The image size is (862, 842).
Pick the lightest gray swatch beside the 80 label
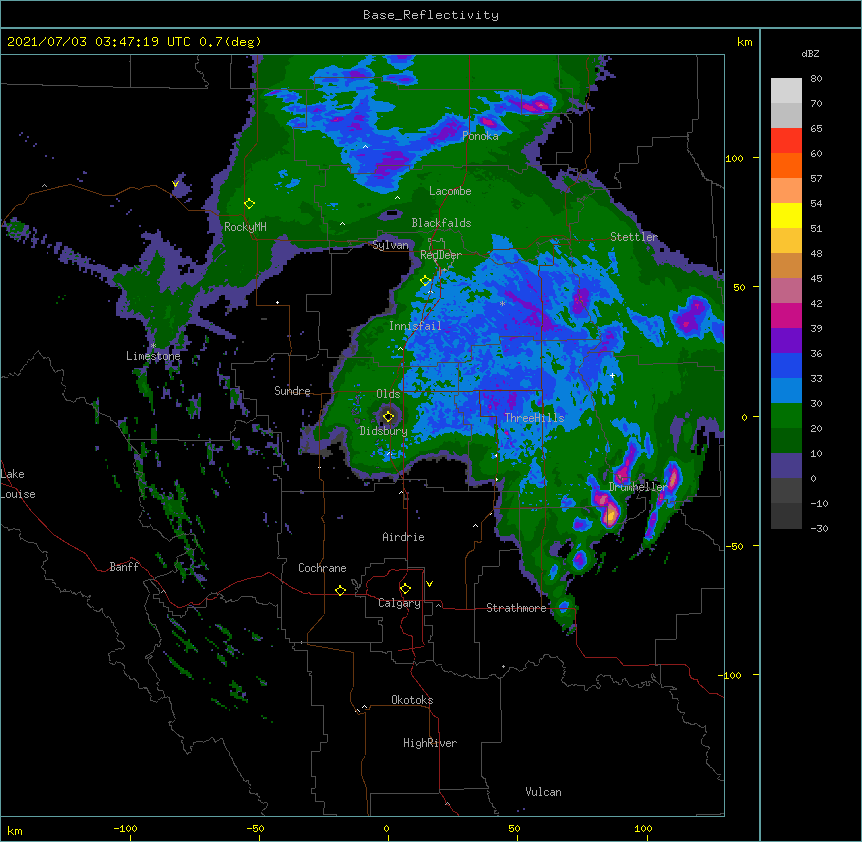[786, 91]
